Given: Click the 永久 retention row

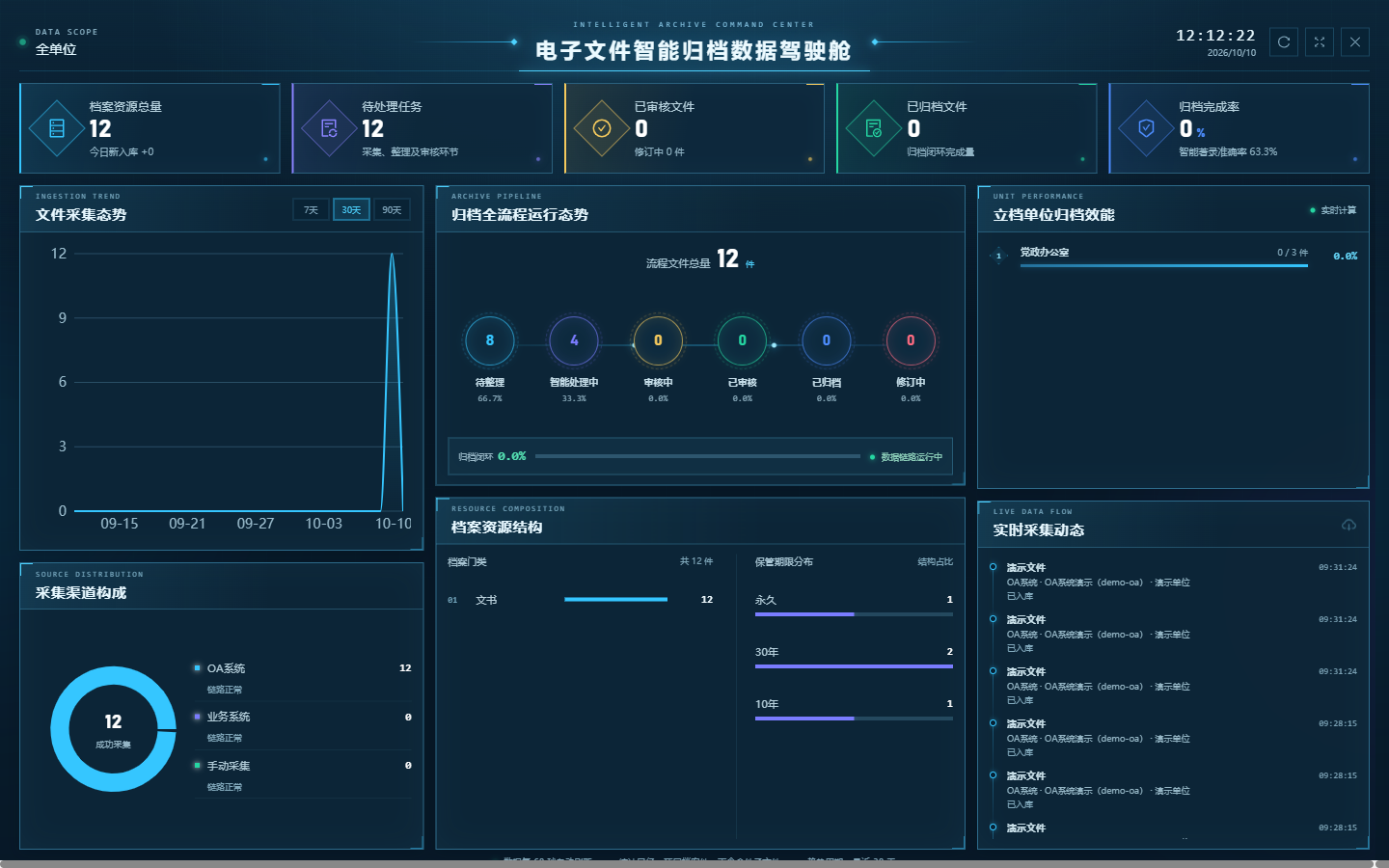Looking at the screenshot, I should click(854, 606).
